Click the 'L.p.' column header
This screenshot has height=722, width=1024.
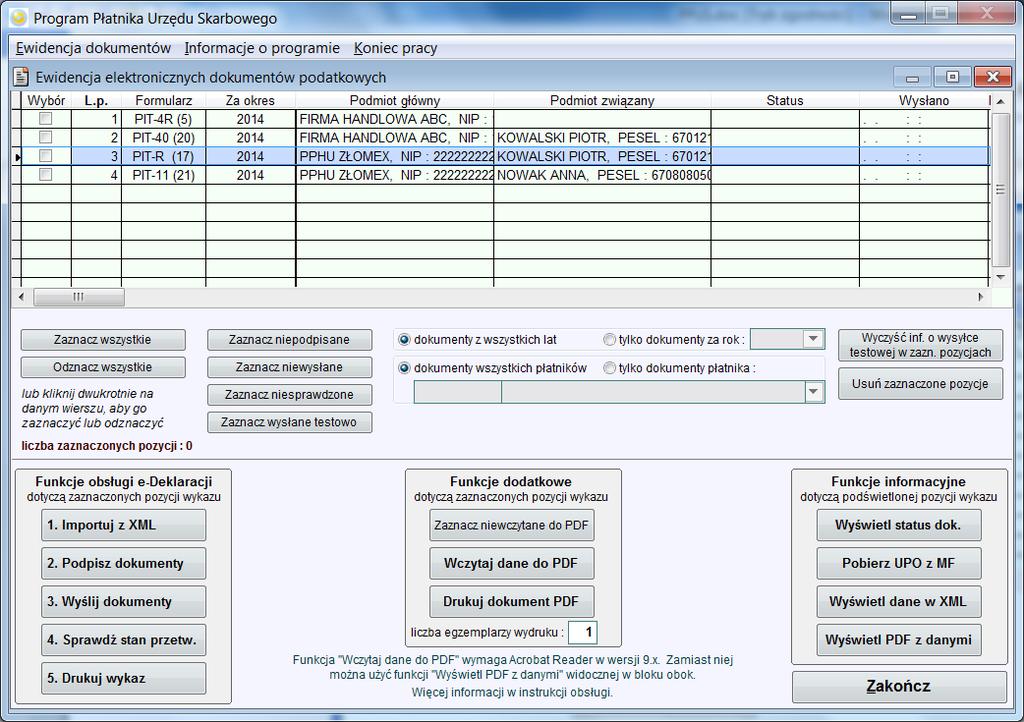click(96, 101)
